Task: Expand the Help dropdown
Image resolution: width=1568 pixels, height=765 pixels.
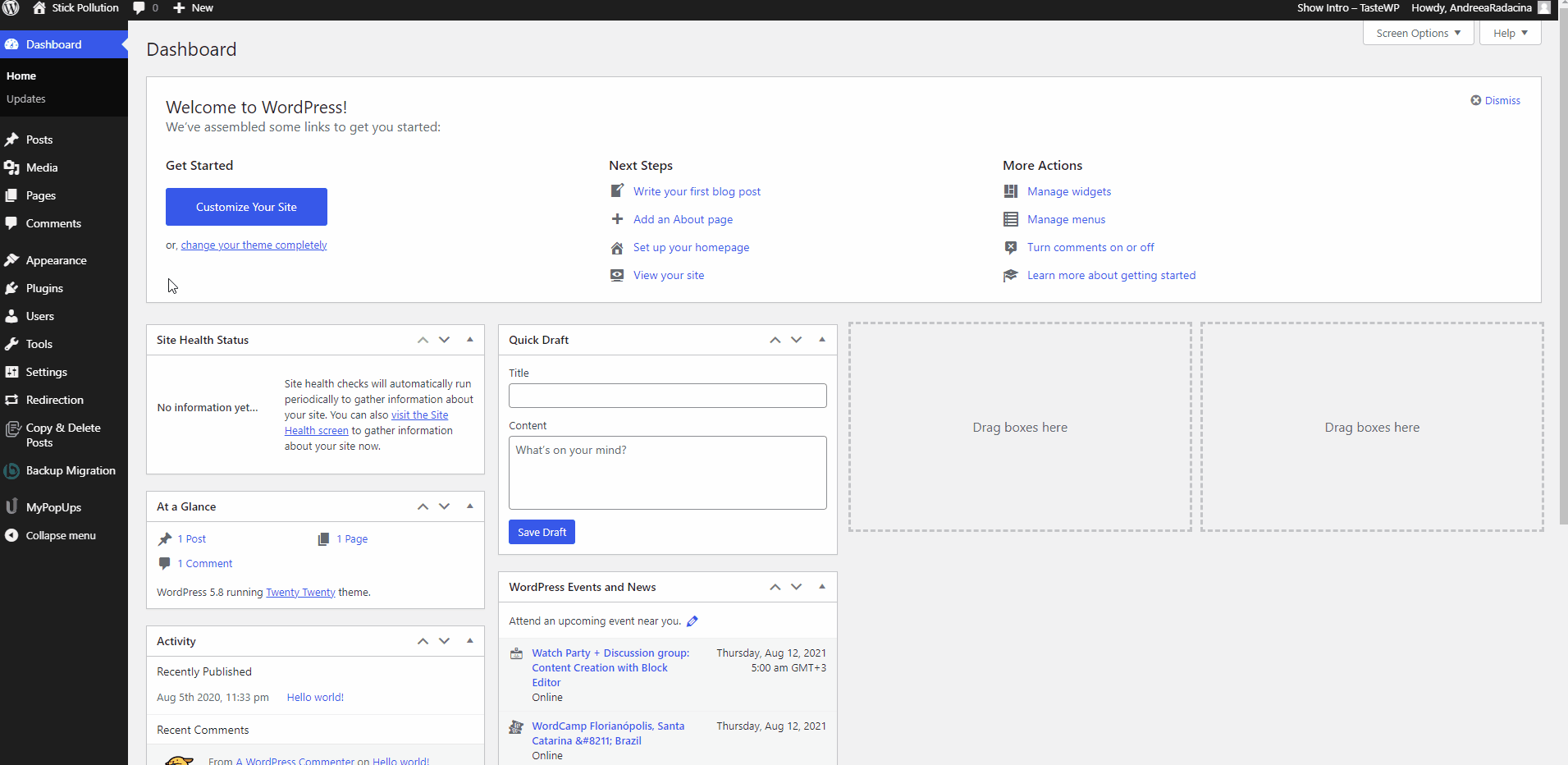Action: 1509,33
